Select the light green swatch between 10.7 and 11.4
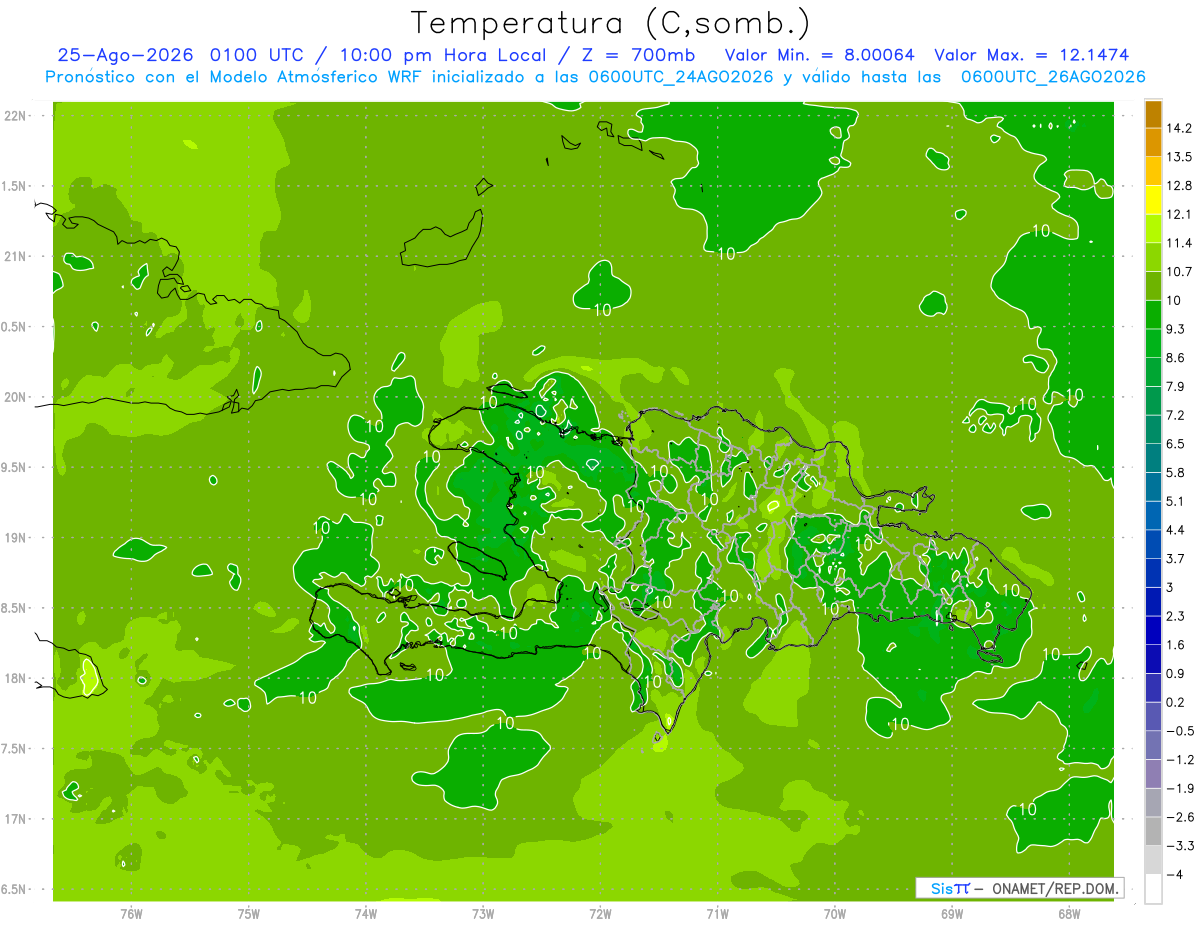1200x927 pixels. [1153, 256]
